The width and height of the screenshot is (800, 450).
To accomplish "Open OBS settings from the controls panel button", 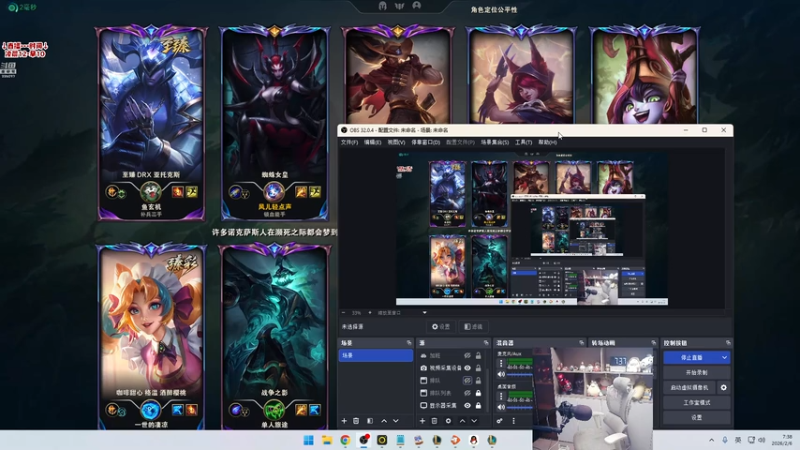I will click(x=696, y=417).
